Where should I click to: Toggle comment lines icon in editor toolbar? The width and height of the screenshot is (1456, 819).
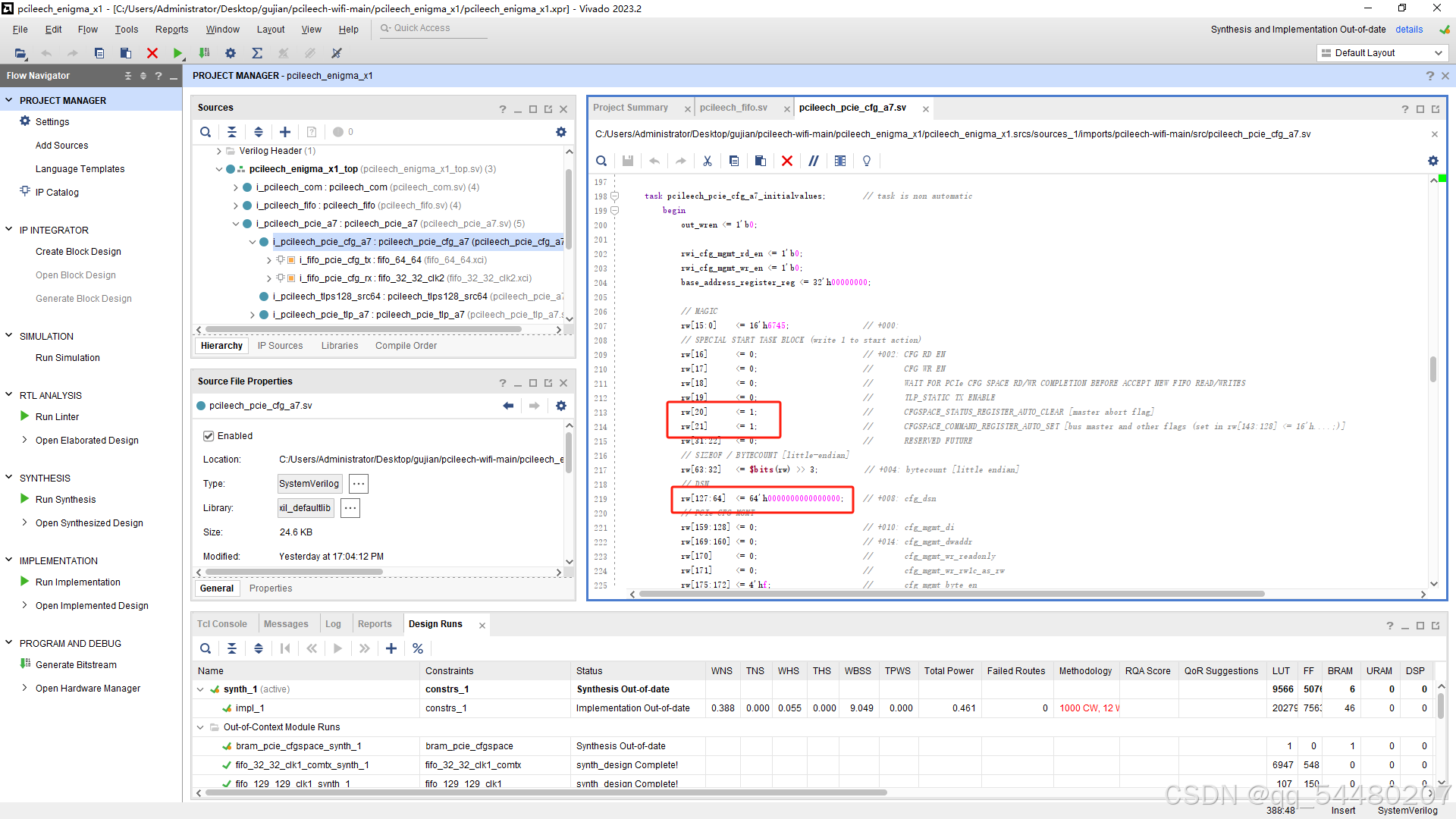pos(814,161)
